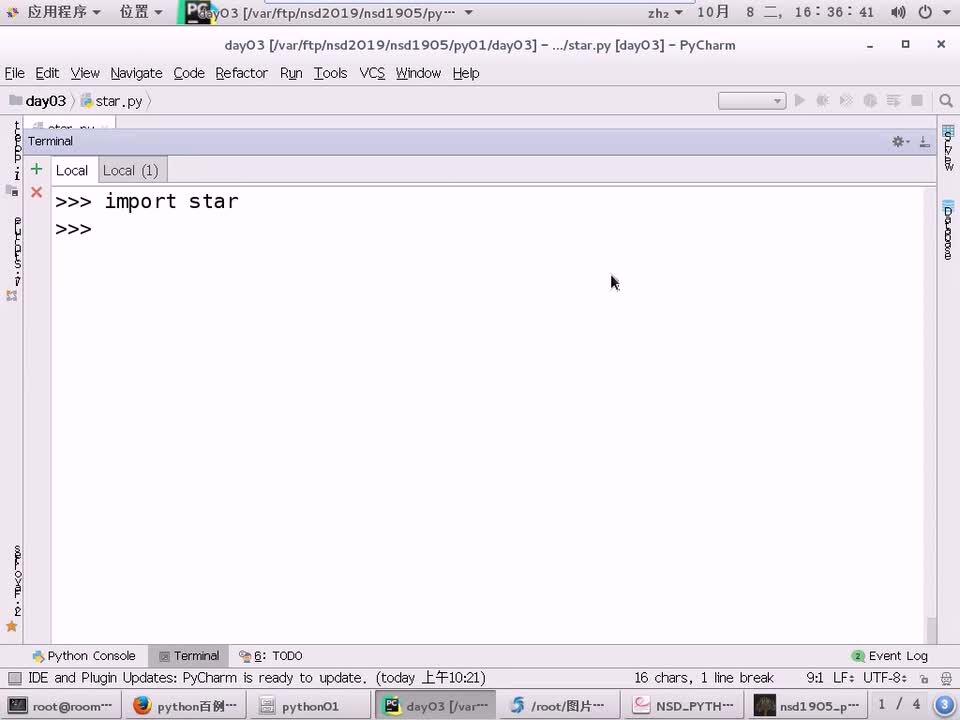Click the volume speaker icon
This screenshot has height=720, width=960.
tap(898, 12)
